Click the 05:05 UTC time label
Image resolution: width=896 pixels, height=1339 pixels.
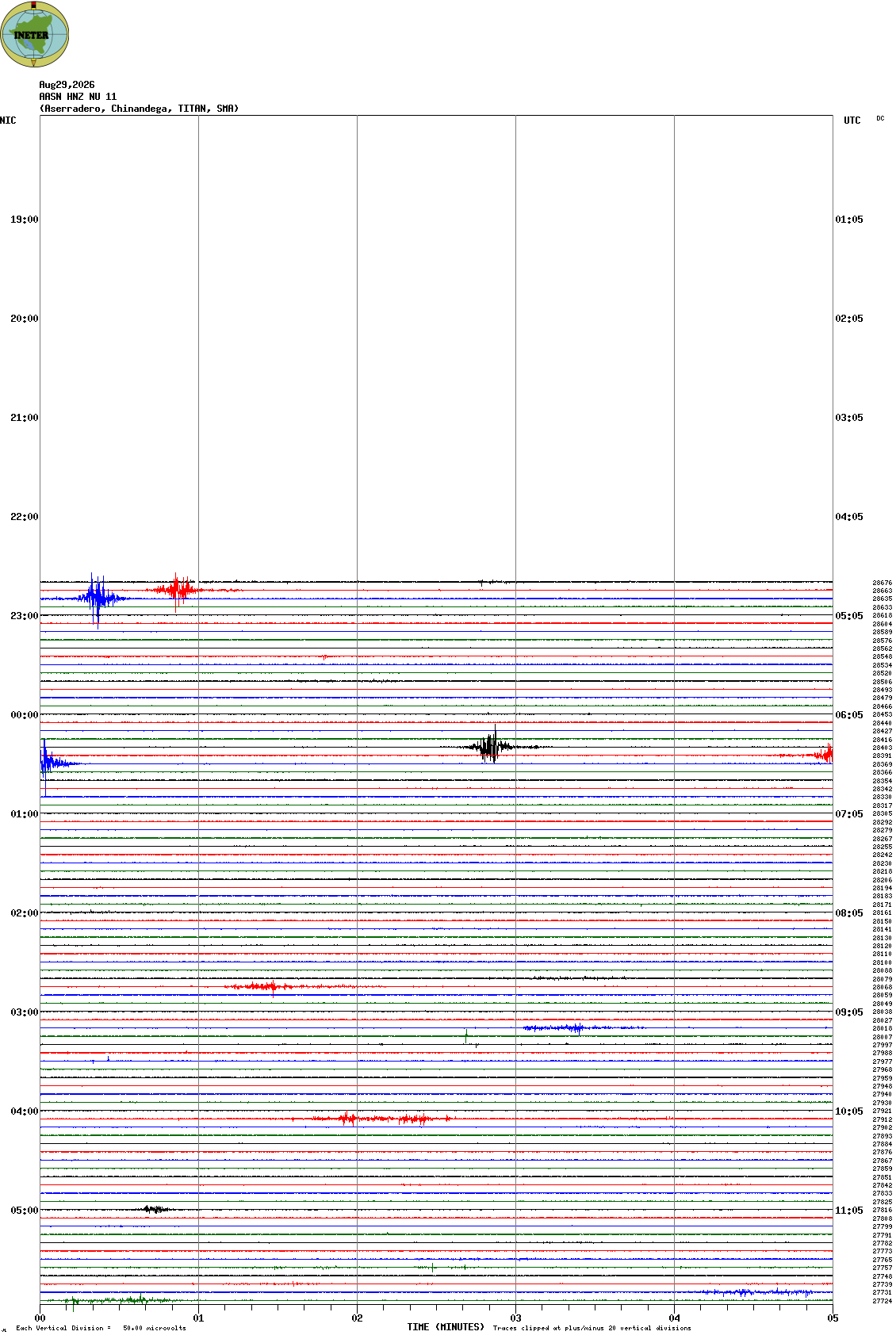(x=849, y=616)
